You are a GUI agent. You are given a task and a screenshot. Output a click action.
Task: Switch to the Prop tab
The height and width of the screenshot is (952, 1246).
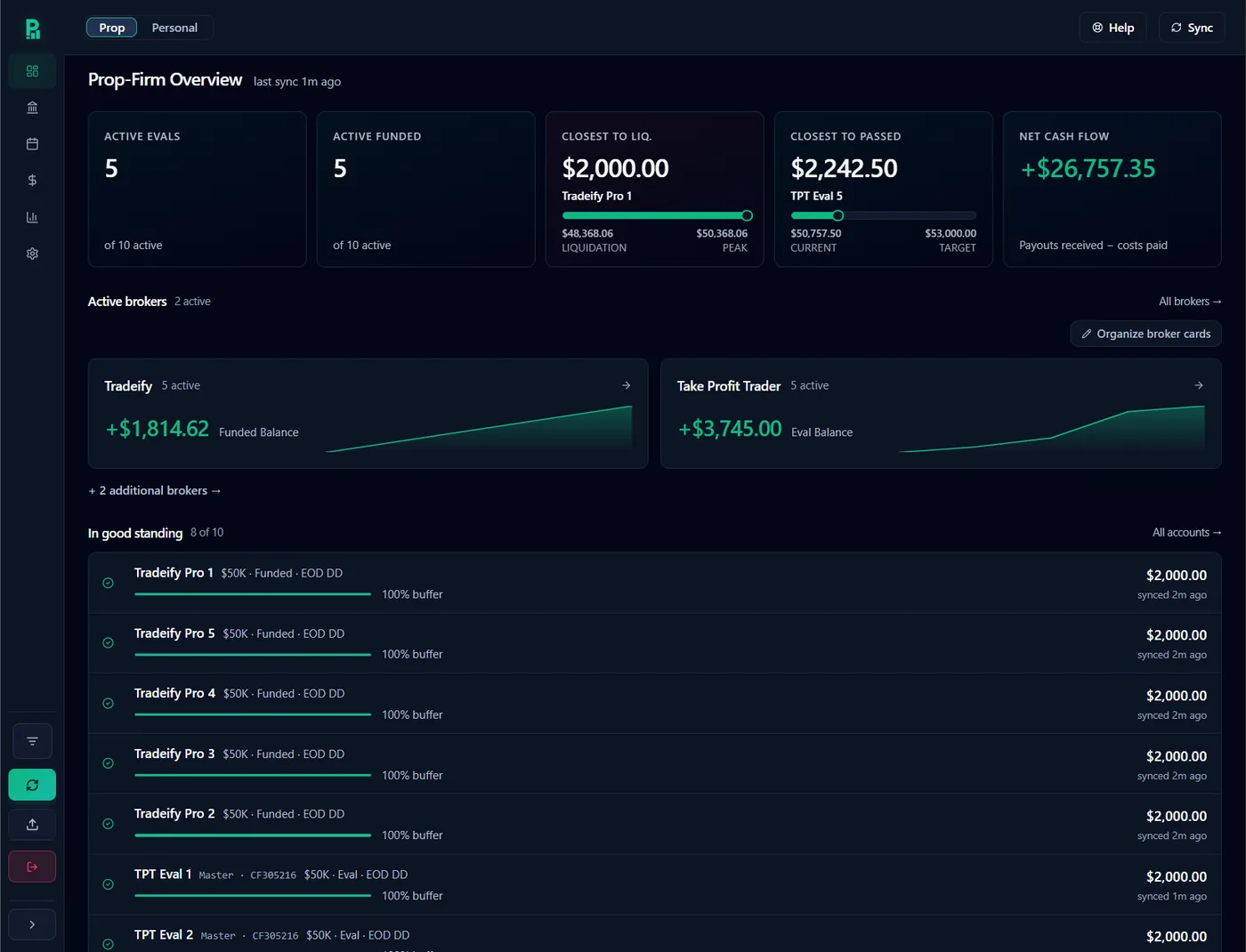click(x=112, y=28)
